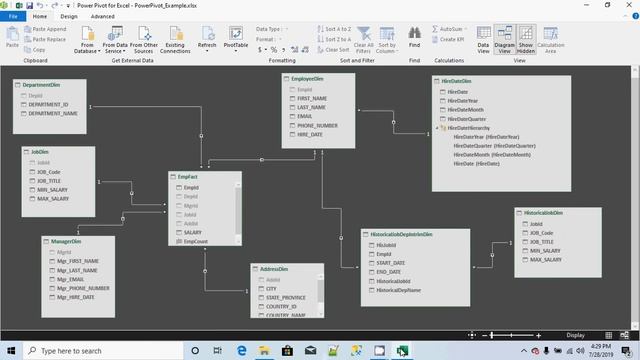Click Sort A to Z
This screenshot has height=360, width=640.
[x=334, y=29]
